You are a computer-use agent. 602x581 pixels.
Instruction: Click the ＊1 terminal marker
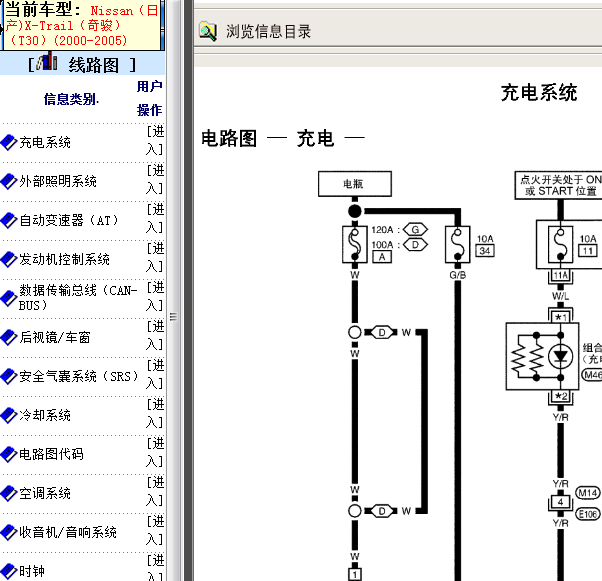(561, 317)
